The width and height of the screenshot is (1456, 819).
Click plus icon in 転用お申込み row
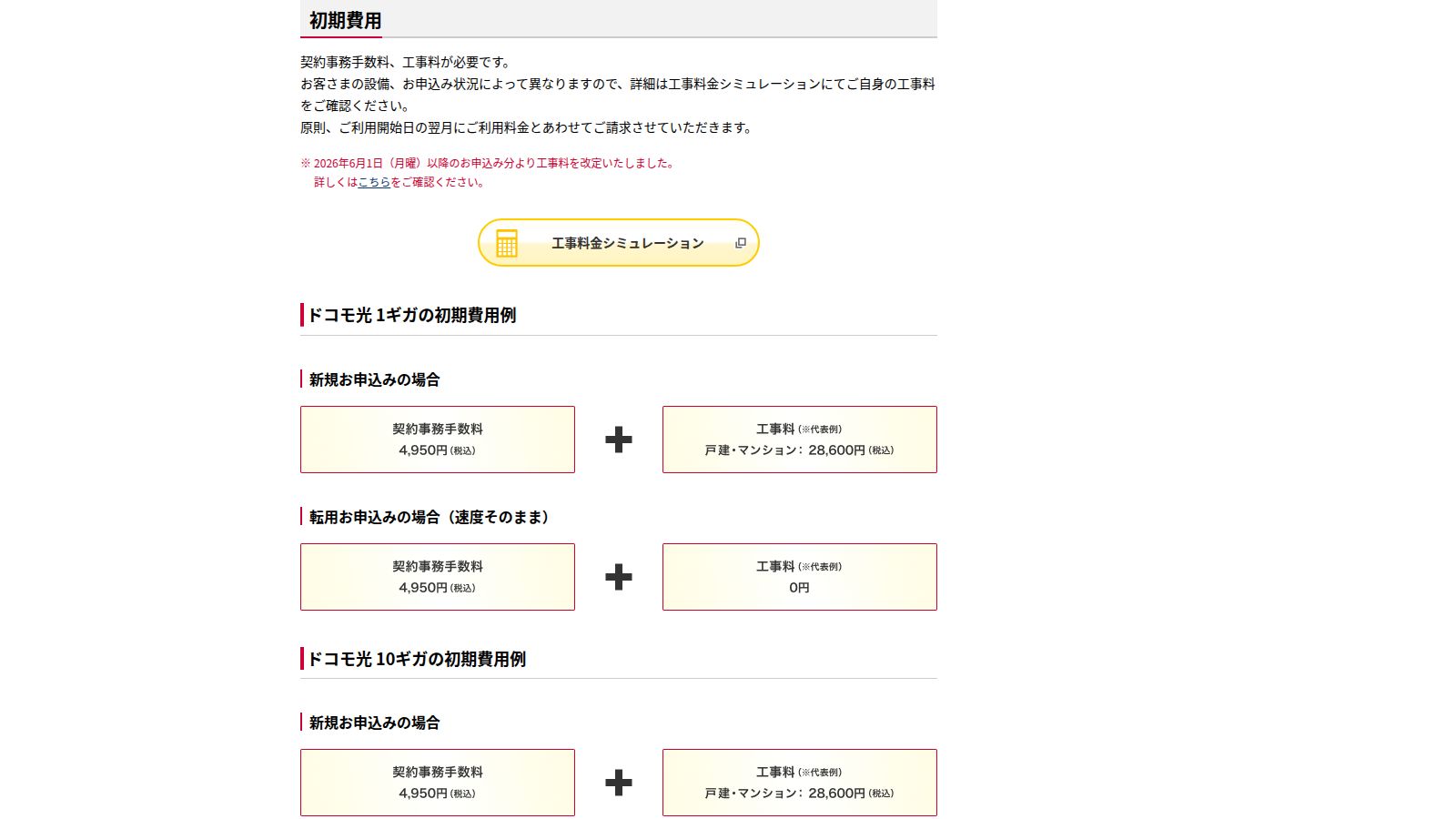click(x=619, y=577)
